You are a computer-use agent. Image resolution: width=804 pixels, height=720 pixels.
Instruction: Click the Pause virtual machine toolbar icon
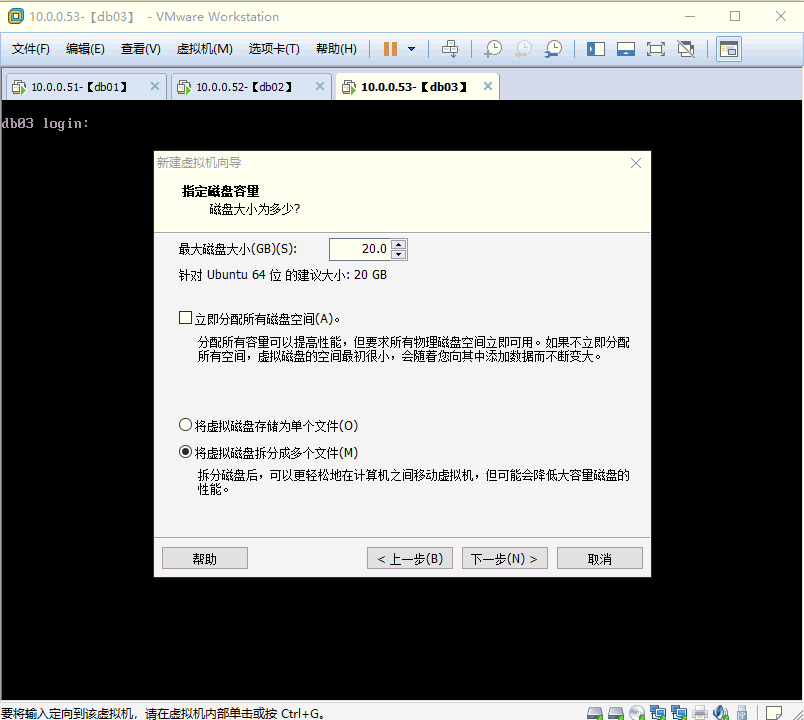(x=390, y=48)
